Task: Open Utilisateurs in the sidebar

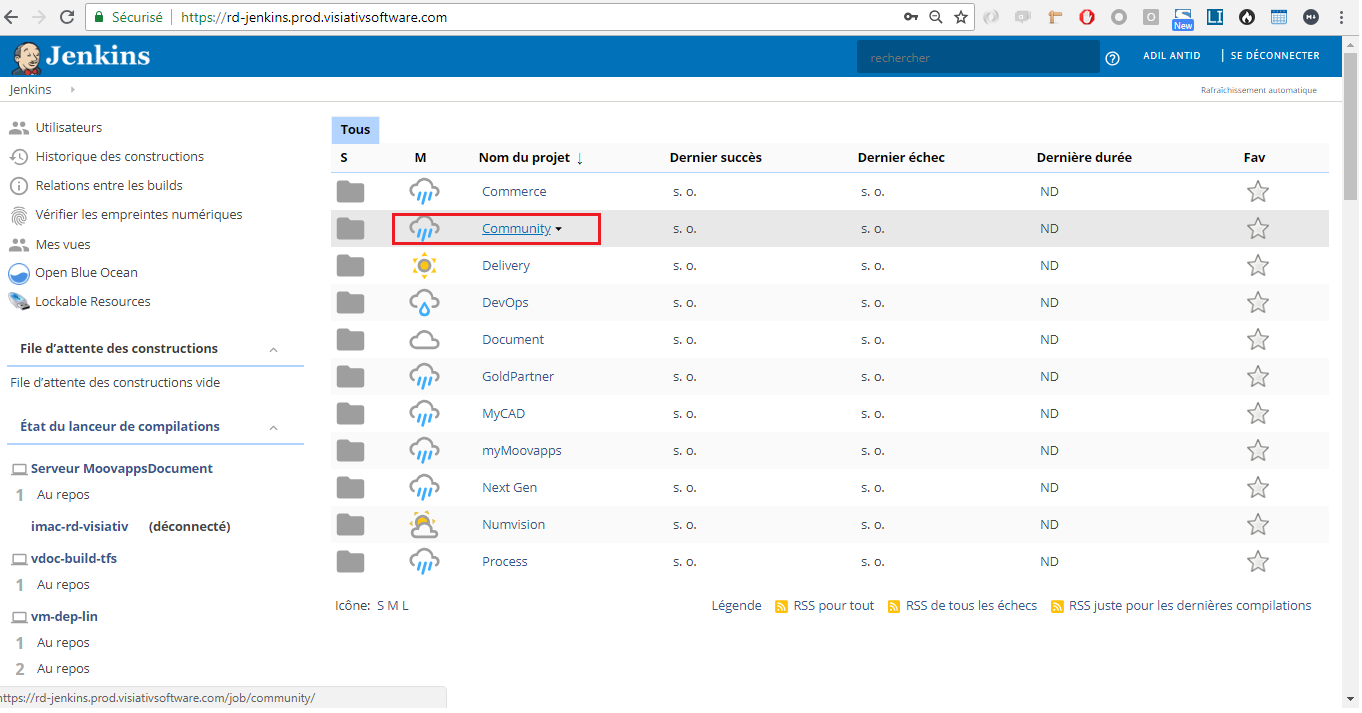Action: tap(69, 128)
